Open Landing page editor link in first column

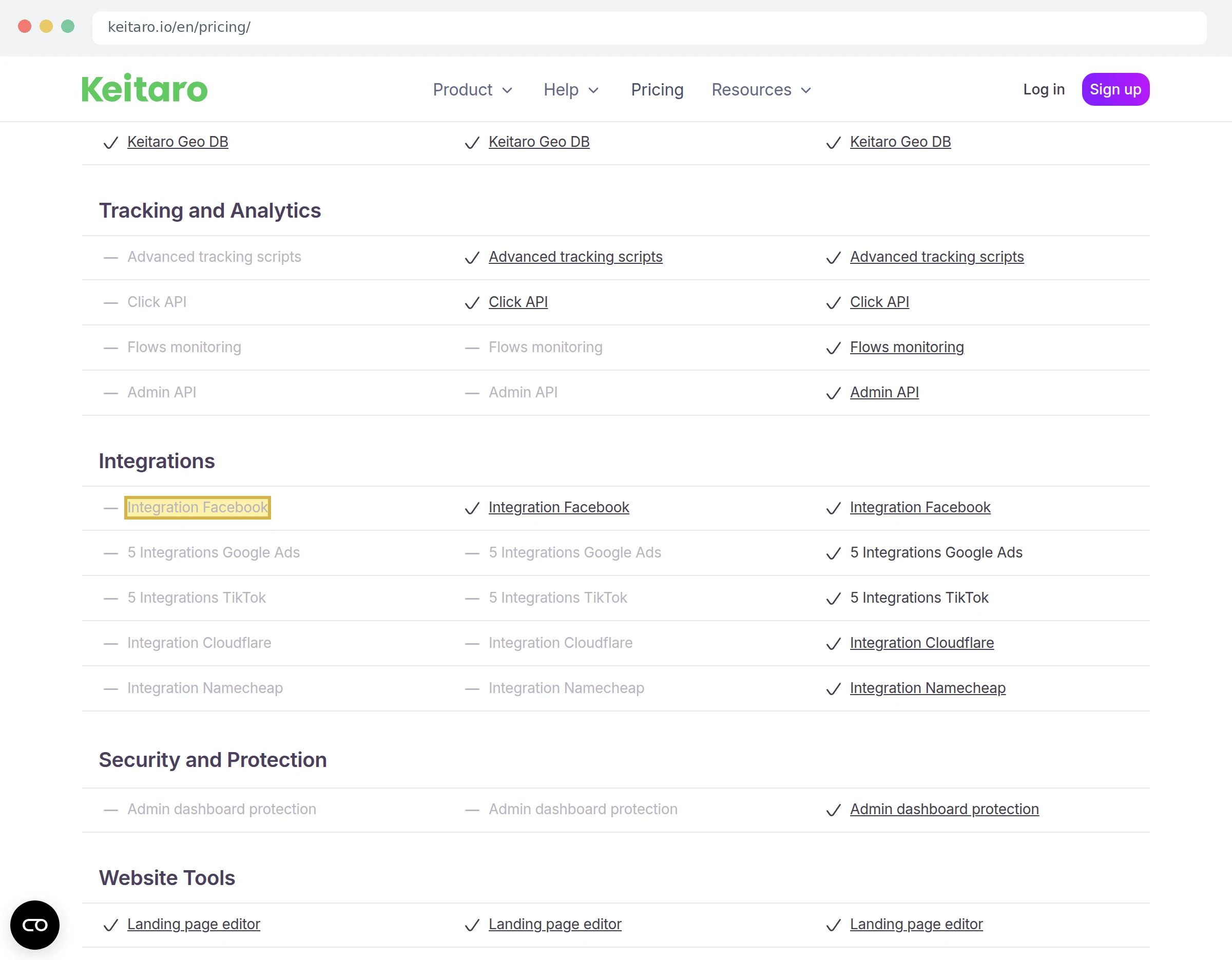[194, 924]
